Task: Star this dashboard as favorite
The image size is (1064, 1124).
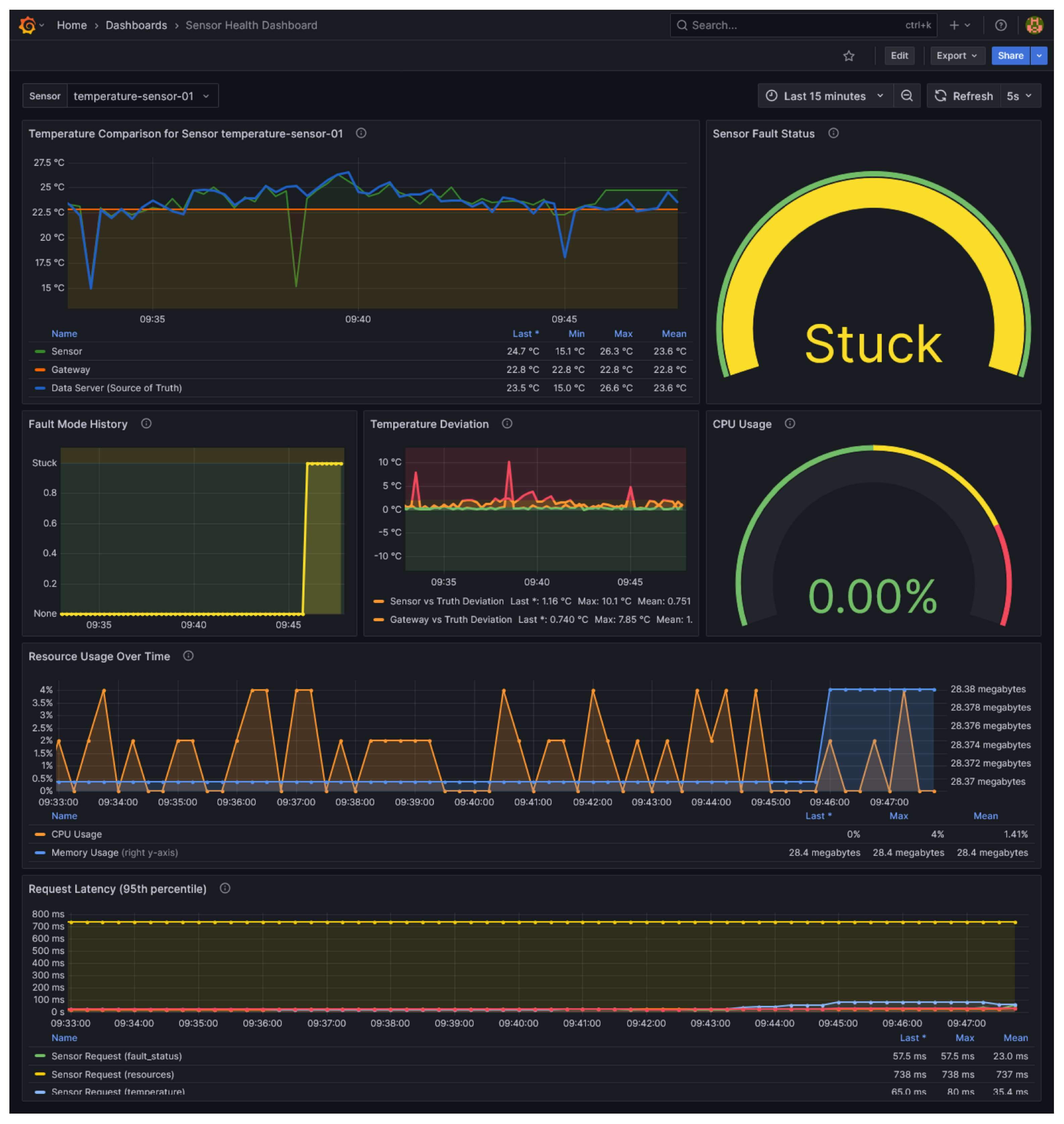Action: coord(849,56)
